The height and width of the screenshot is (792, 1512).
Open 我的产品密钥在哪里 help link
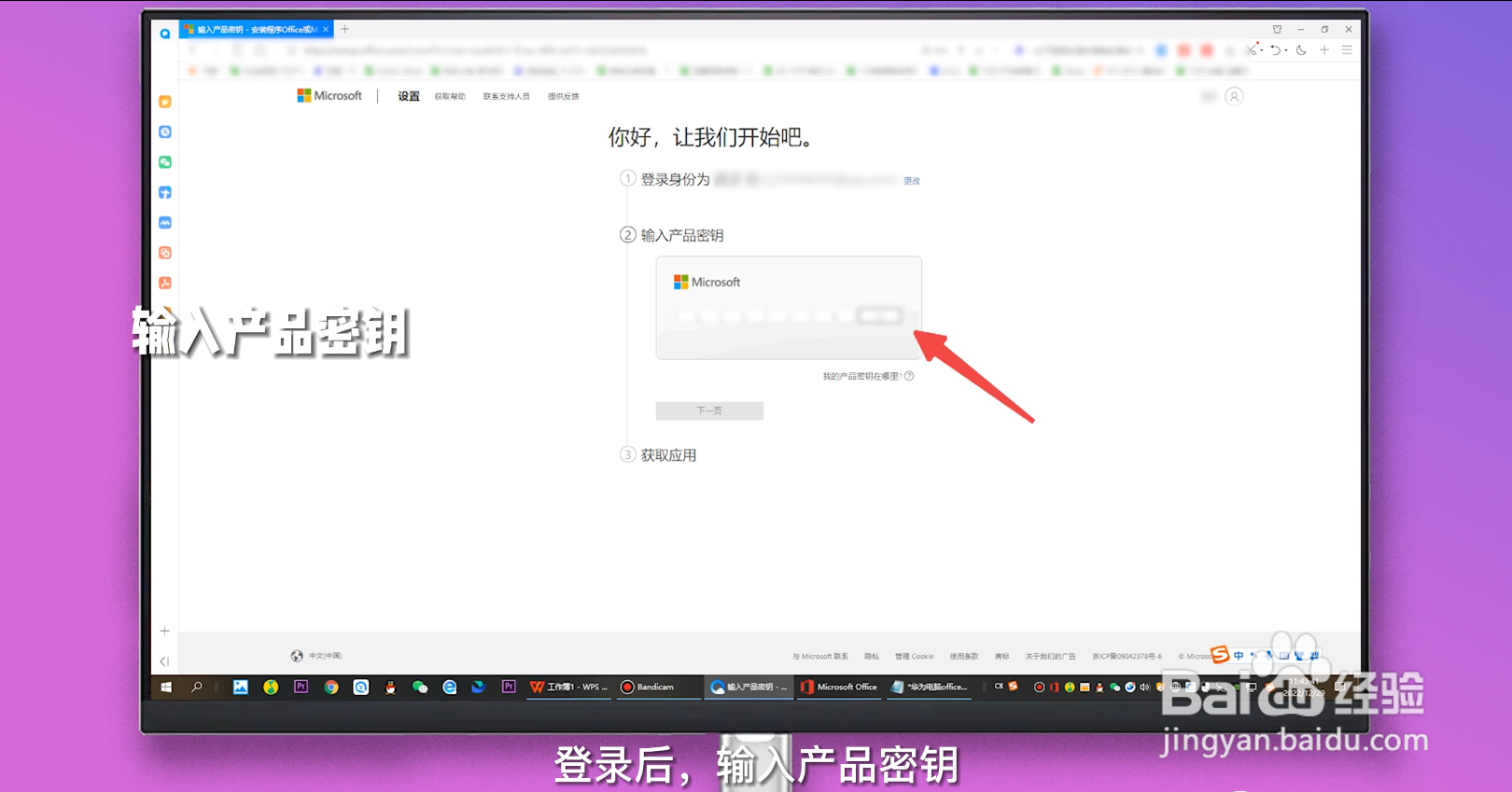(868, 377)
